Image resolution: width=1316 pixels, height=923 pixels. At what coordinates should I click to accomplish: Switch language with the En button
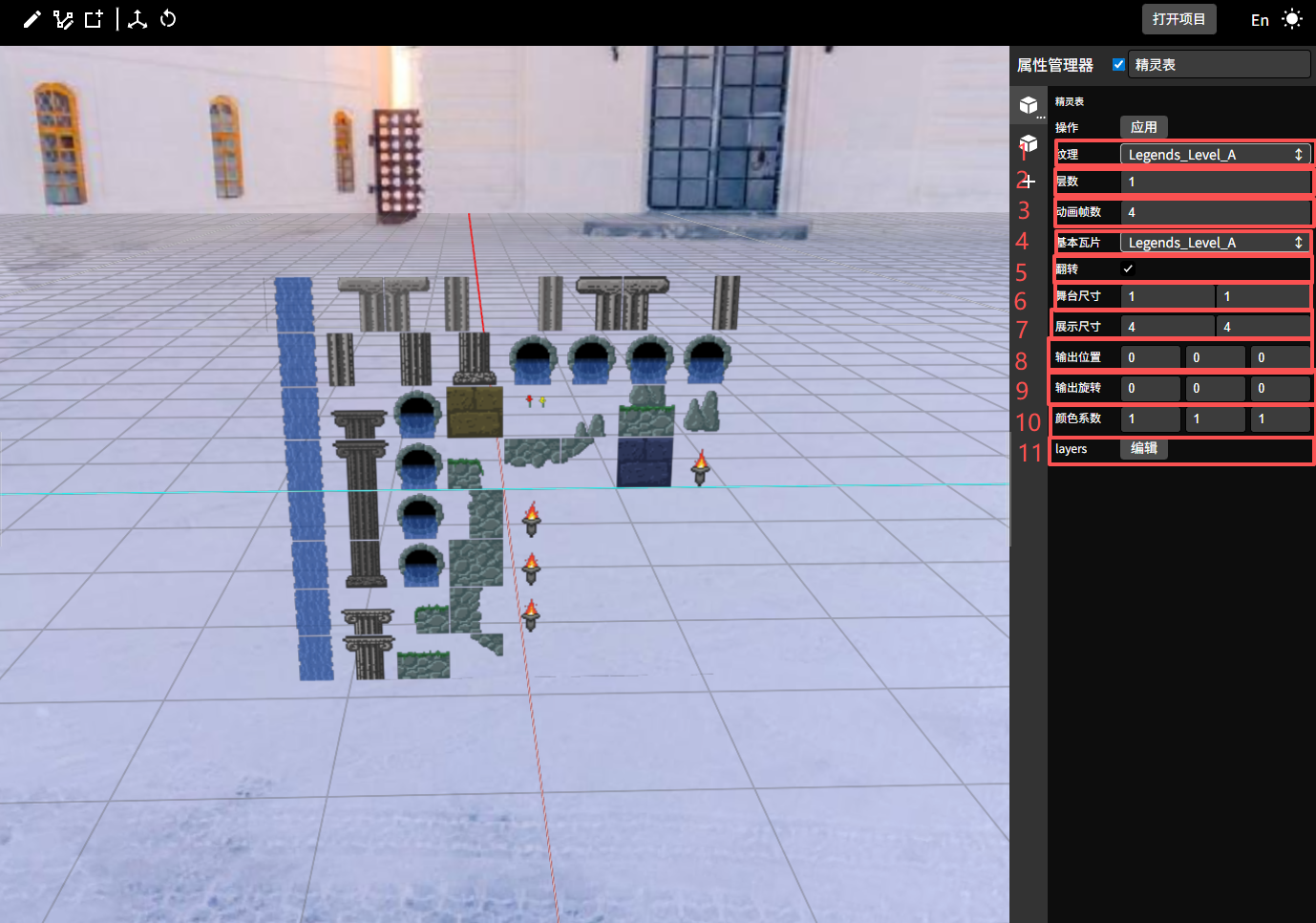[1260, 20]
